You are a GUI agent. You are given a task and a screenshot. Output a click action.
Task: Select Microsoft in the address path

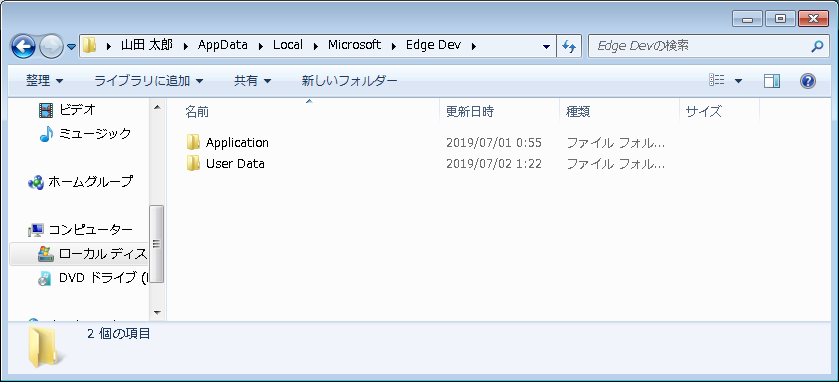click(354, 45)
